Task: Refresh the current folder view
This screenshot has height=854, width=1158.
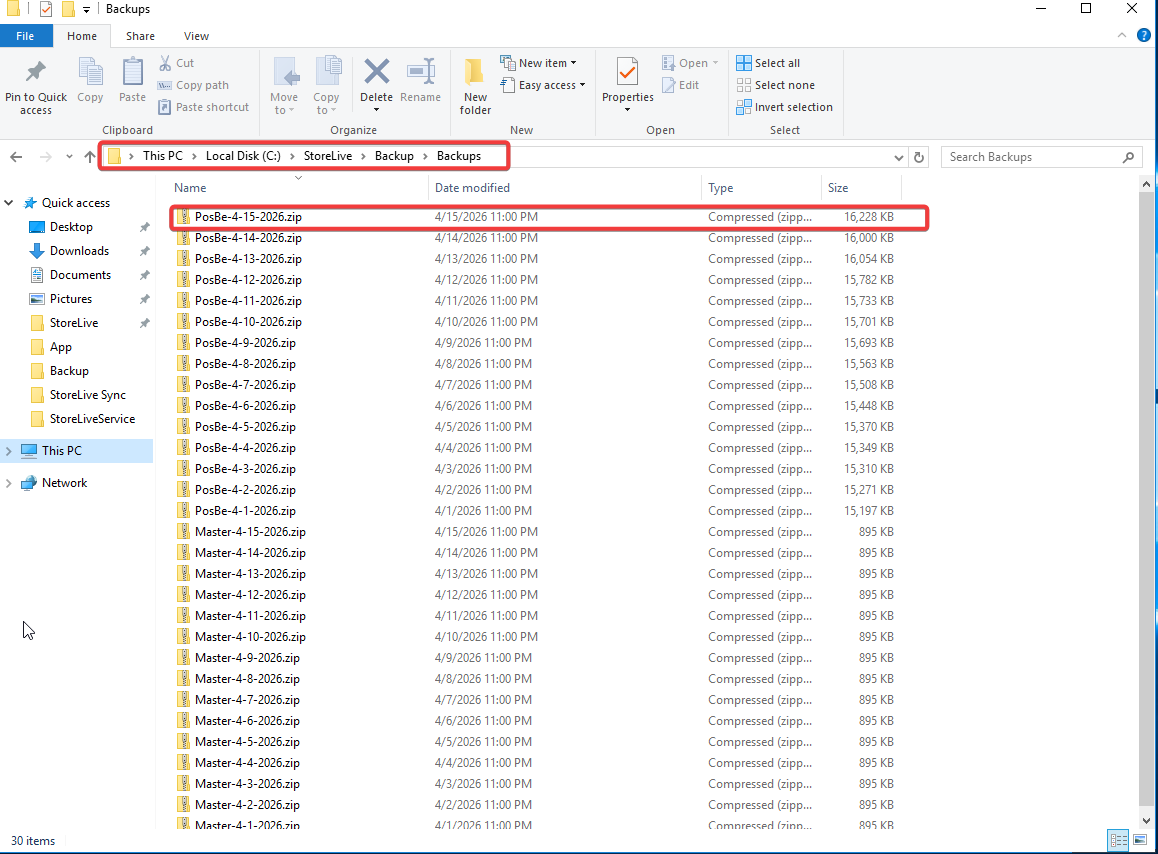Action: pos(920,157)
